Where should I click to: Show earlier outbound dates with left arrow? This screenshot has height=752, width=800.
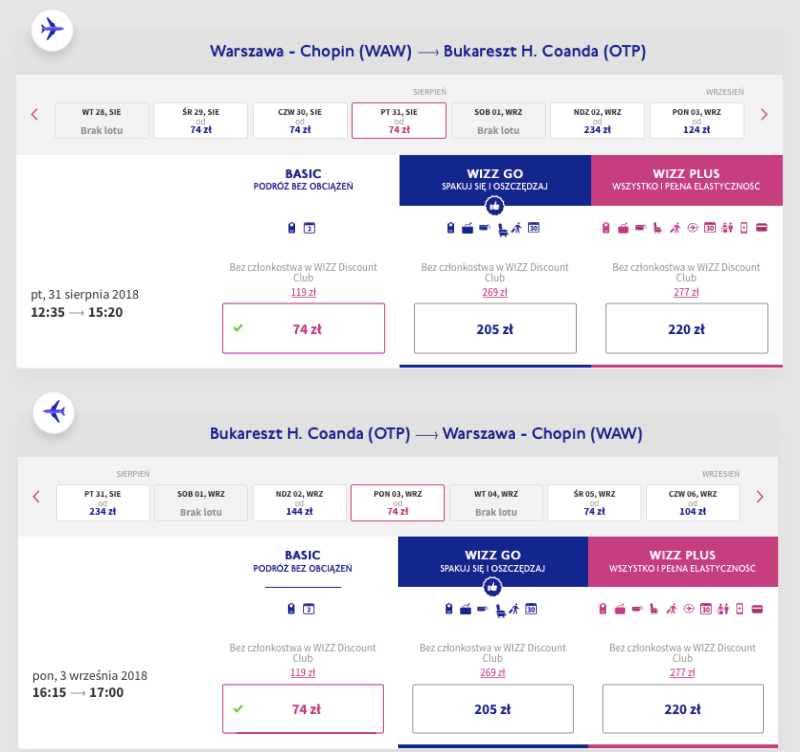coord(35,114)
